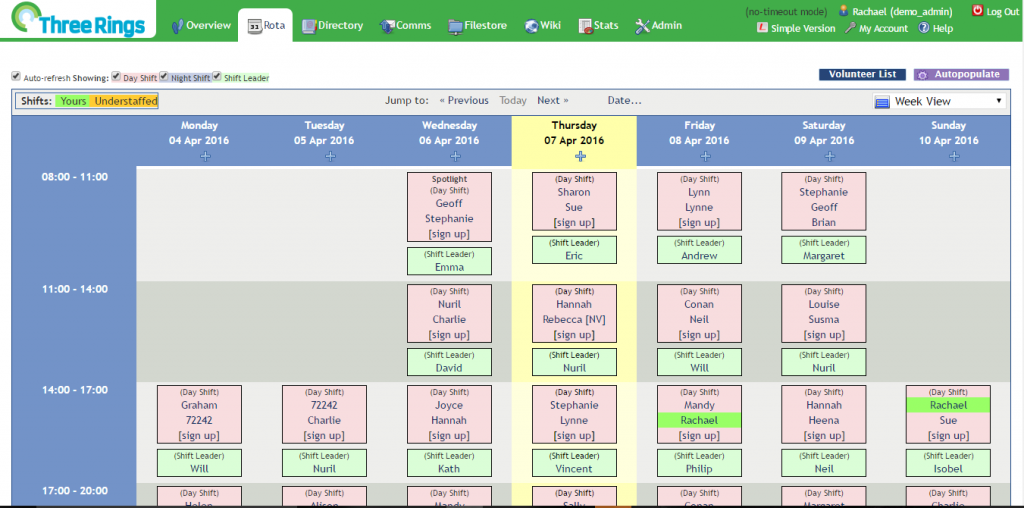Click the My Account key icon
The width and height of the screenshot is (1024, 508).
(x=850, y=28)
